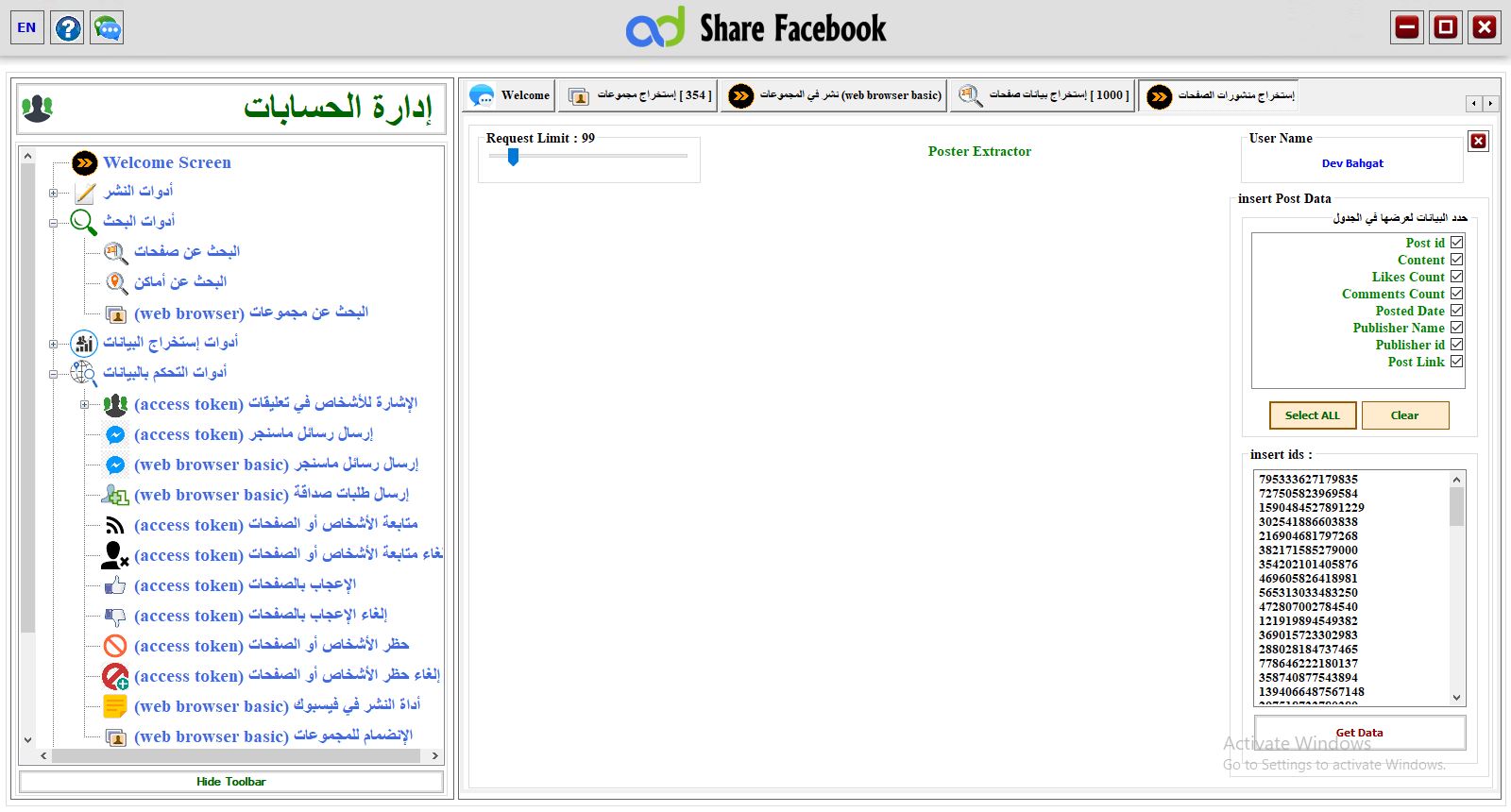Click the unlike pages thumbs-down icon

(x=115, y=617)
